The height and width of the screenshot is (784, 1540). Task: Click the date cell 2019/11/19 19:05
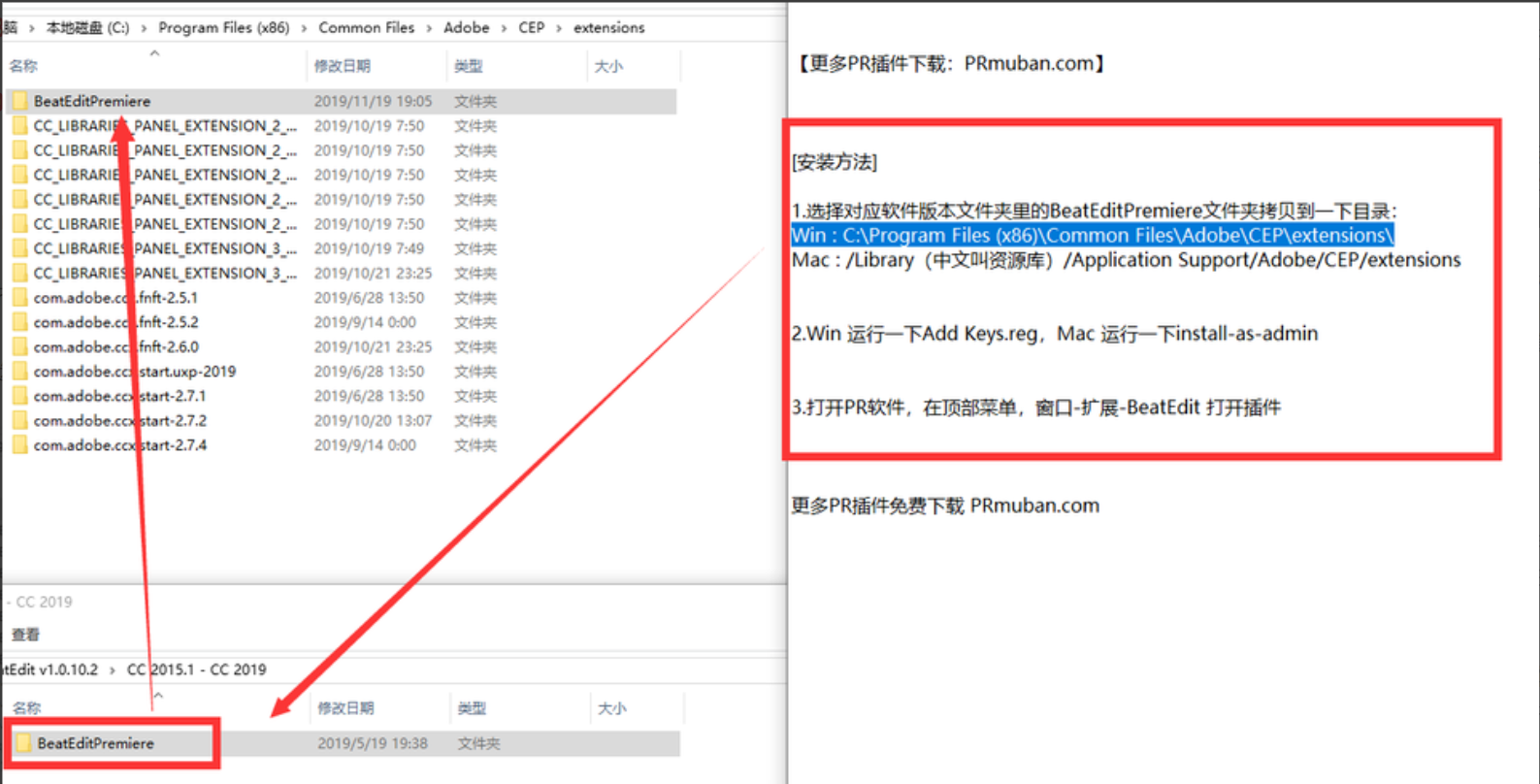coord(373,101)
